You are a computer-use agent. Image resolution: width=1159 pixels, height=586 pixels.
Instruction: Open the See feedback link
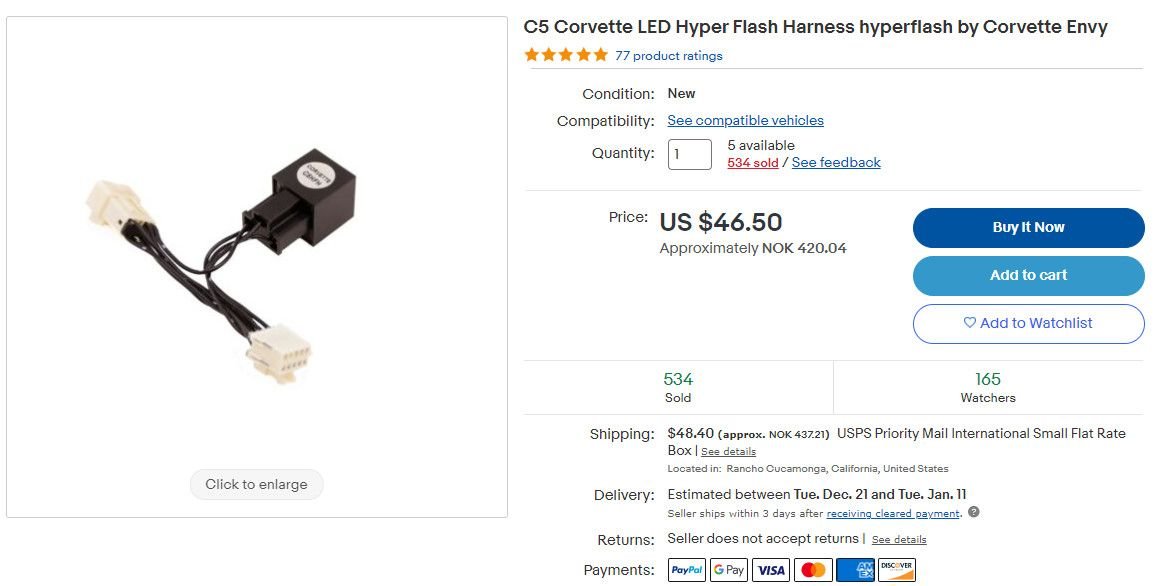836,163
